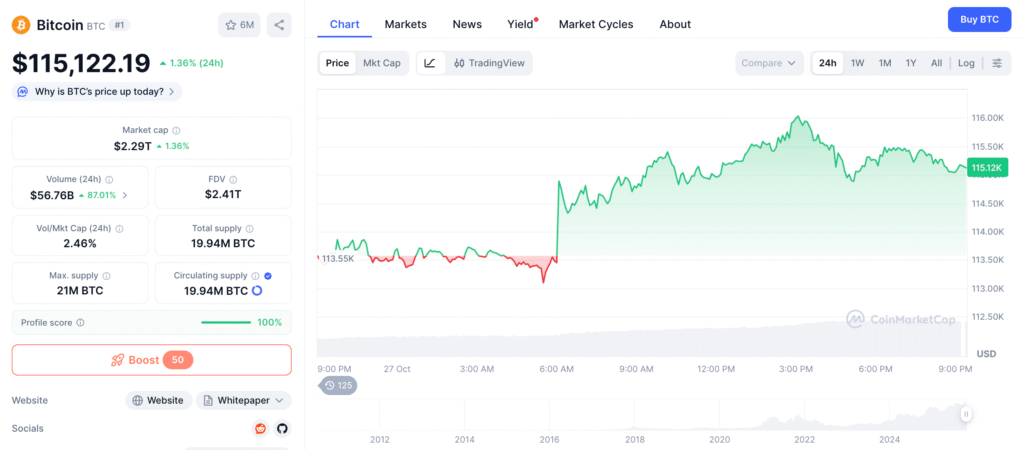Select the line chart style icon
The image size is (1024, 450).
(x=430, y=63)
